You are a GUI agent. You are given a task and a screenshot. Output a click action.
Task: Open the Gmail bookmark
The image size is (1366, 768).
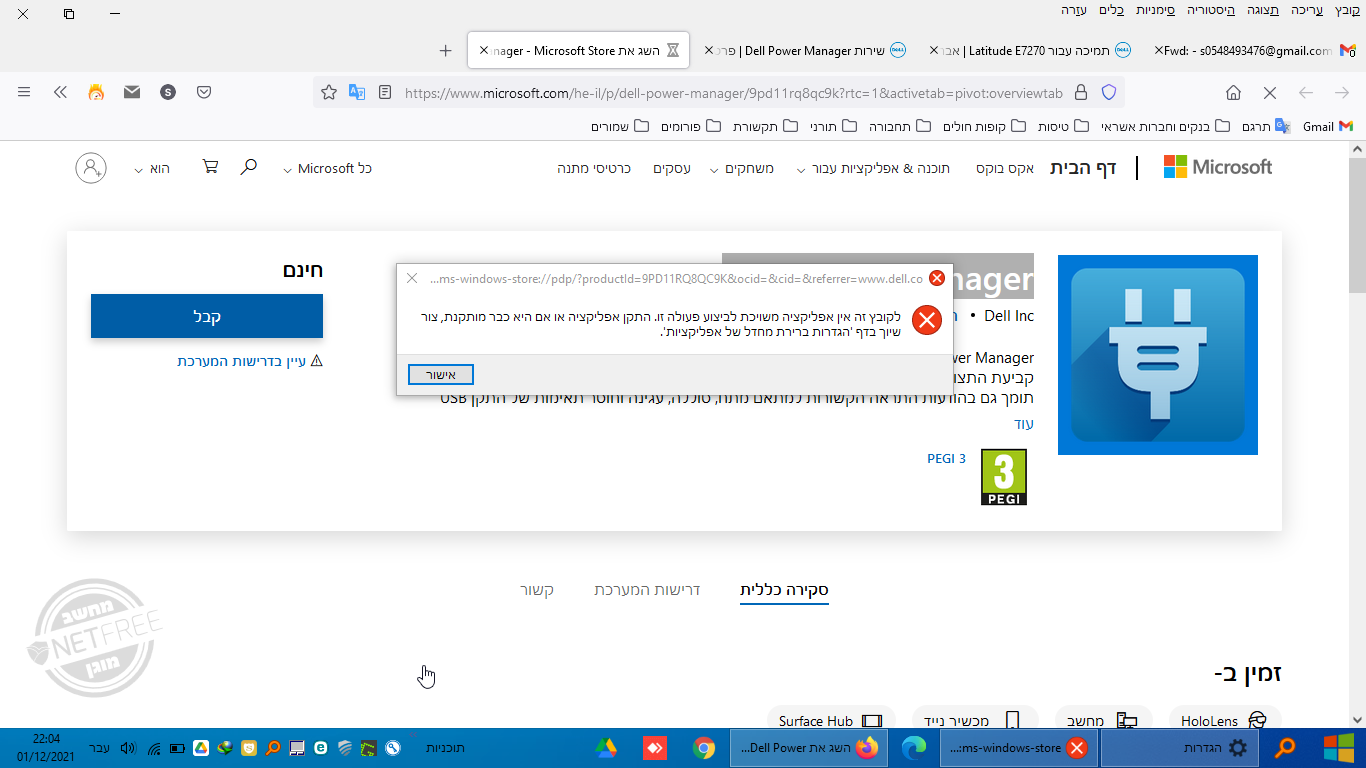(1327, 126)
